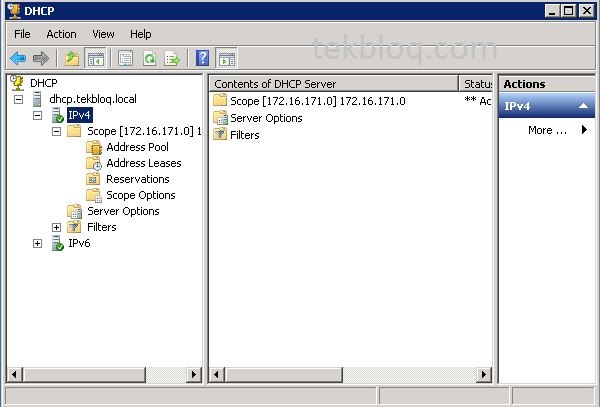Open the Help menu
This screenshot has height=407, width=600.
140,34
